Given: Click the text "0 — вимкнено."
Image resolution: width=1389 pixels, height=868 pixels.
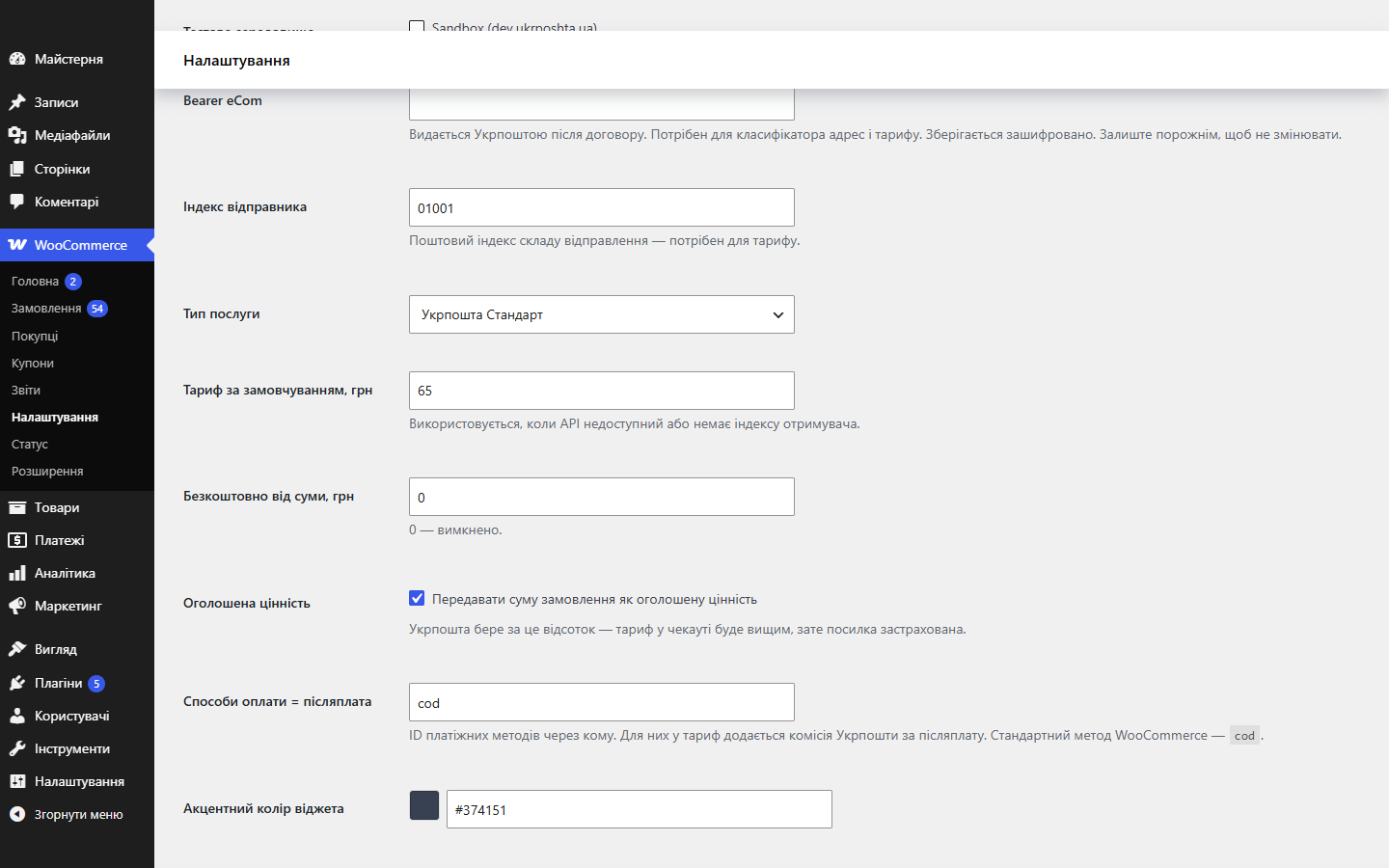Looking at the screenshot, I should 455,529.
